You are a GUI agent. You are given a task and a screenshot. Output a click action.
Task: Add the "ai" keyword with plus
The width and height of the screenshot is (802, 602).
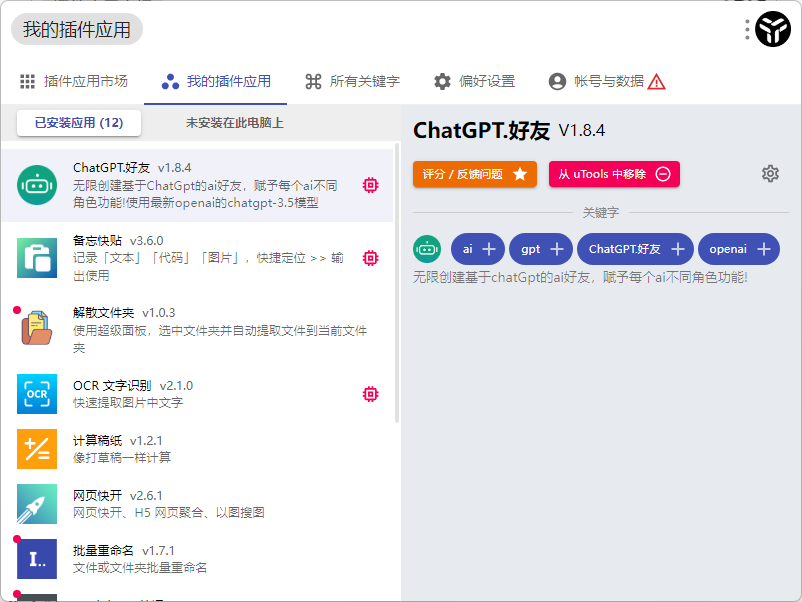point(489,249)
